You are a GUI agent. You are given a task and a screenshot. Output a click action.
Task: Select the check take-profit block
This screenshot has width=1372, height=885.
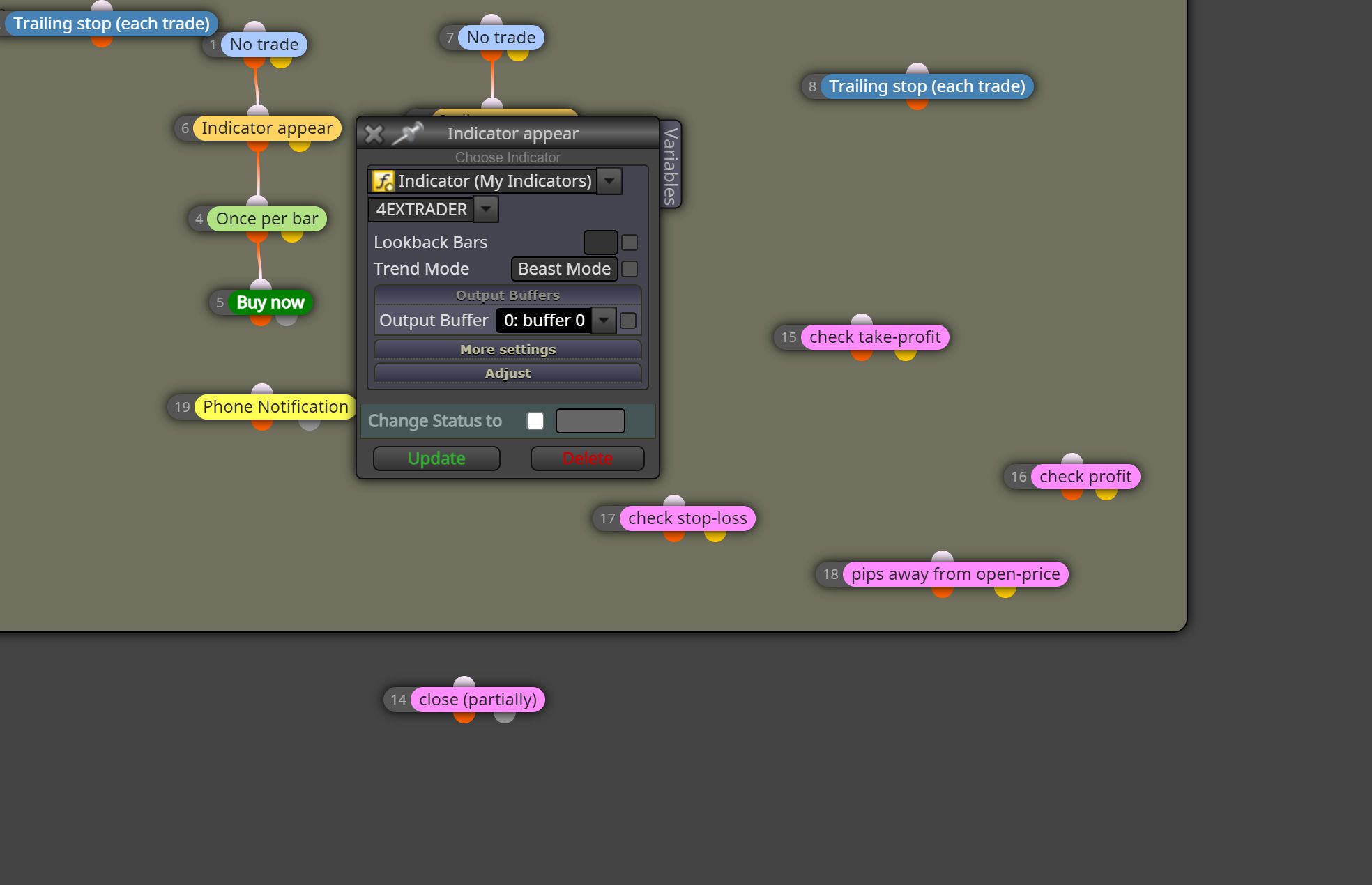click(875, 337)
